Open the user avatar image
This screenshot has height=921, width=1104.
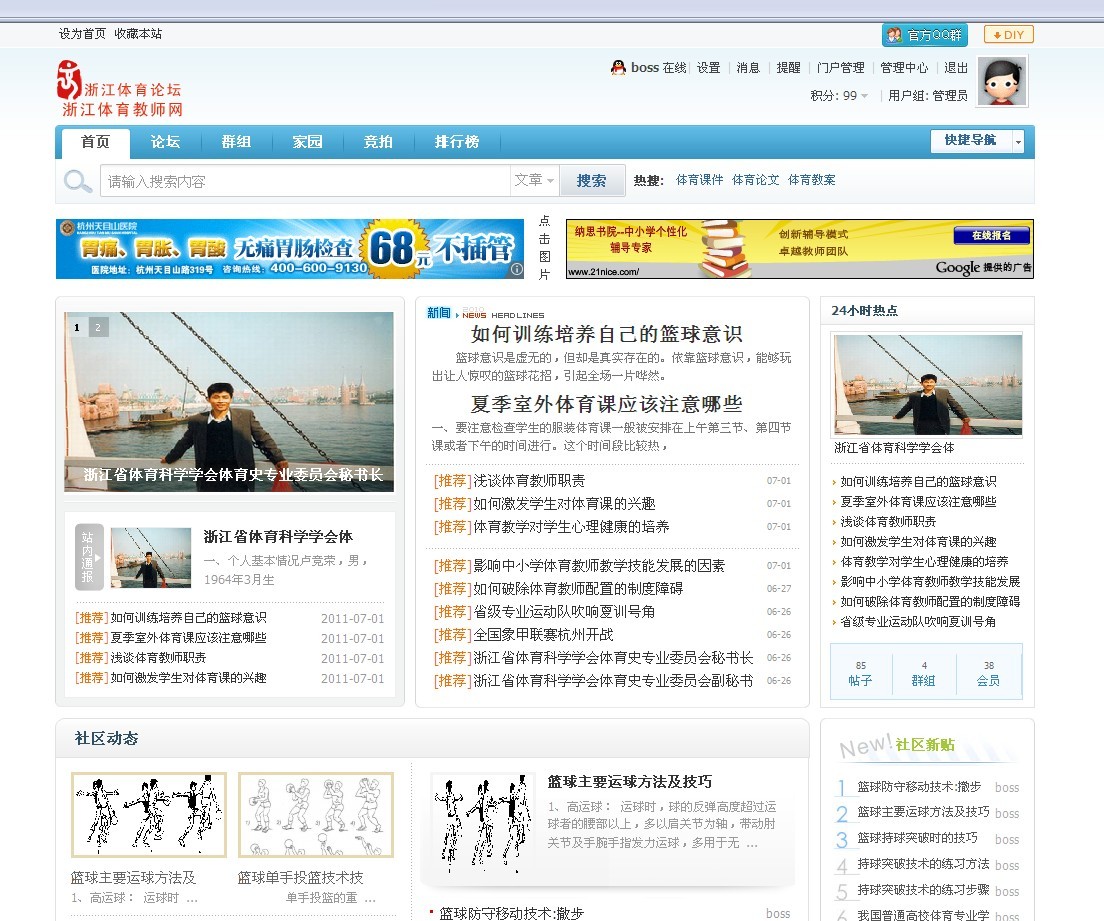point(1002,82)
